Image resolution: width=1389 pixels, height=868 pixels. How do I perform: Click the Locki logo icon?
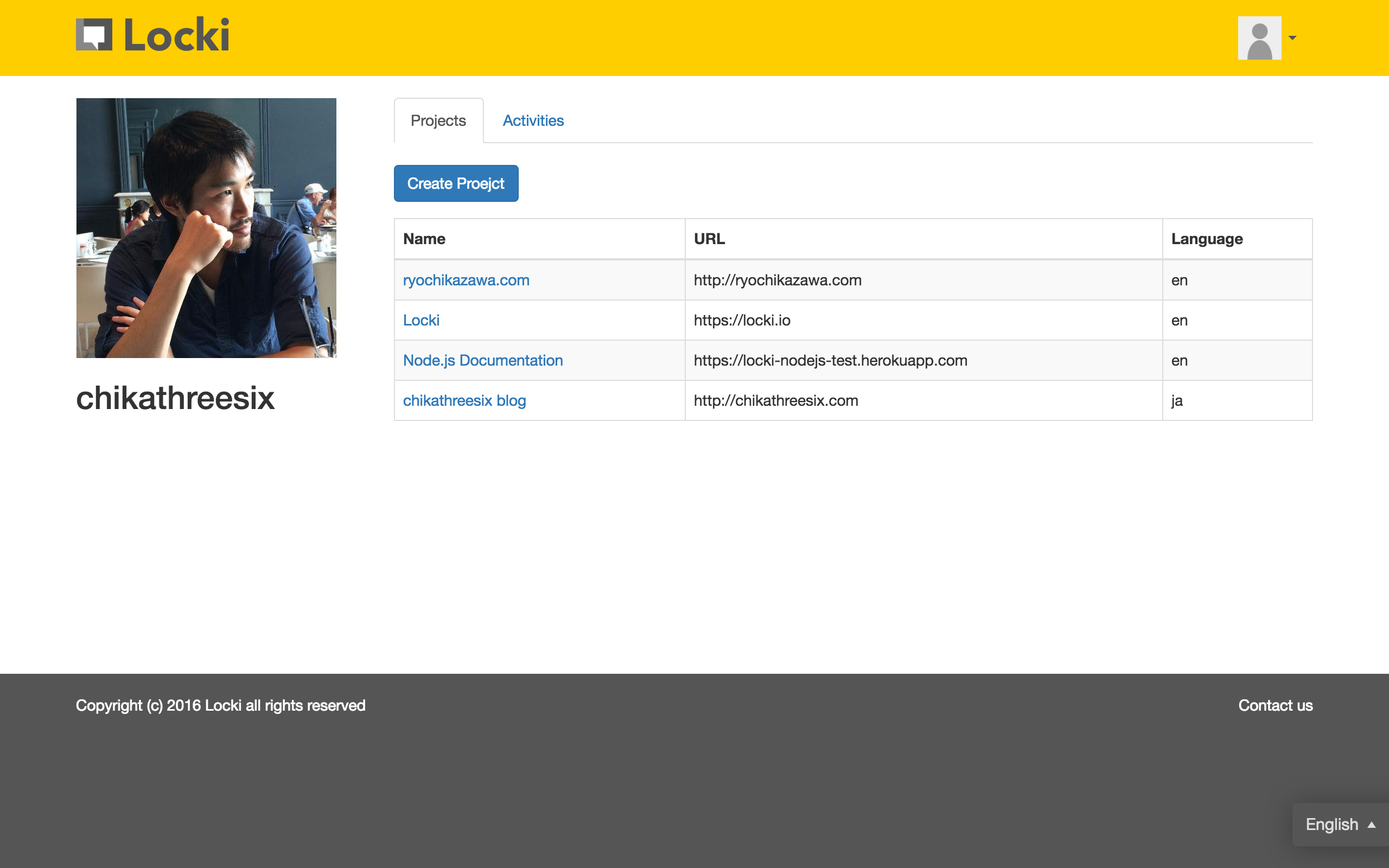click(x=94, y=35)
